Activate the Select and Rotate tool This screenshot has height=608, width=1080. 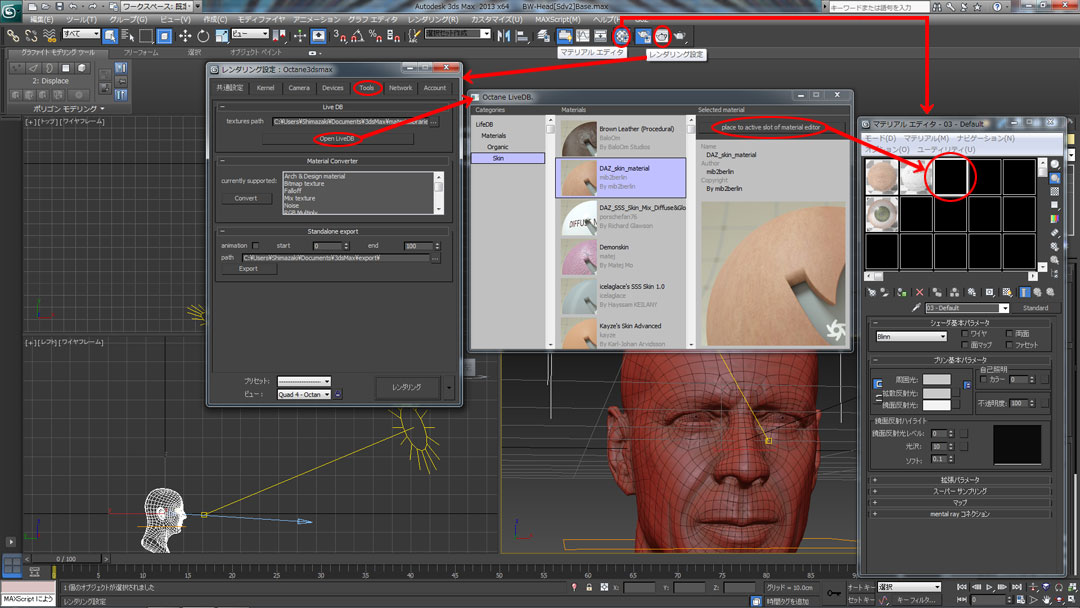(203, 36)
